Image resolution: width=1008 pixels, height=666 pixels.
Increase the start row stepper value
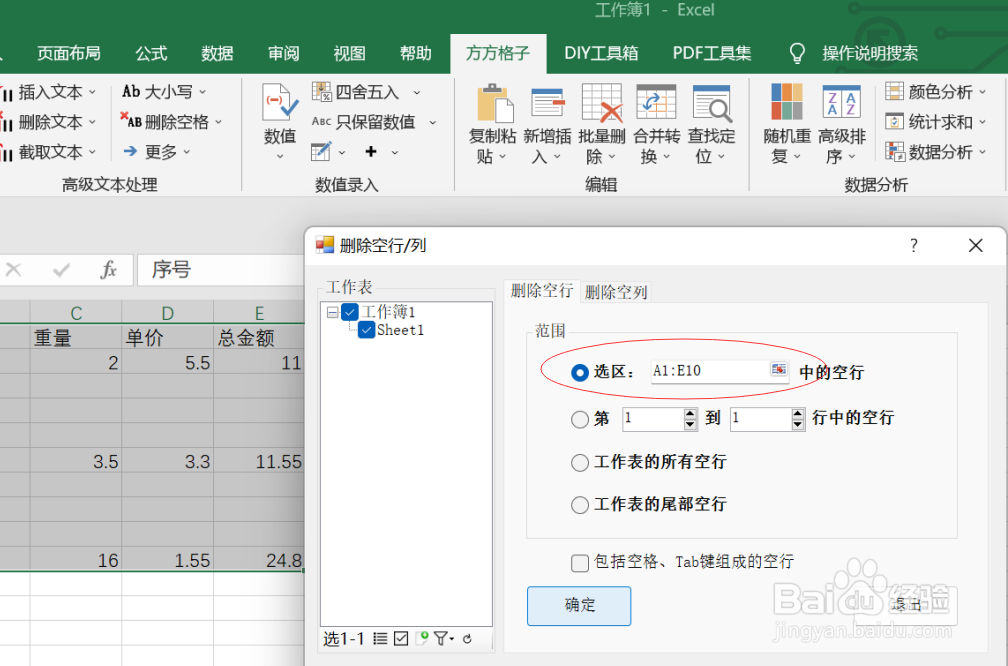click(690, 414)
